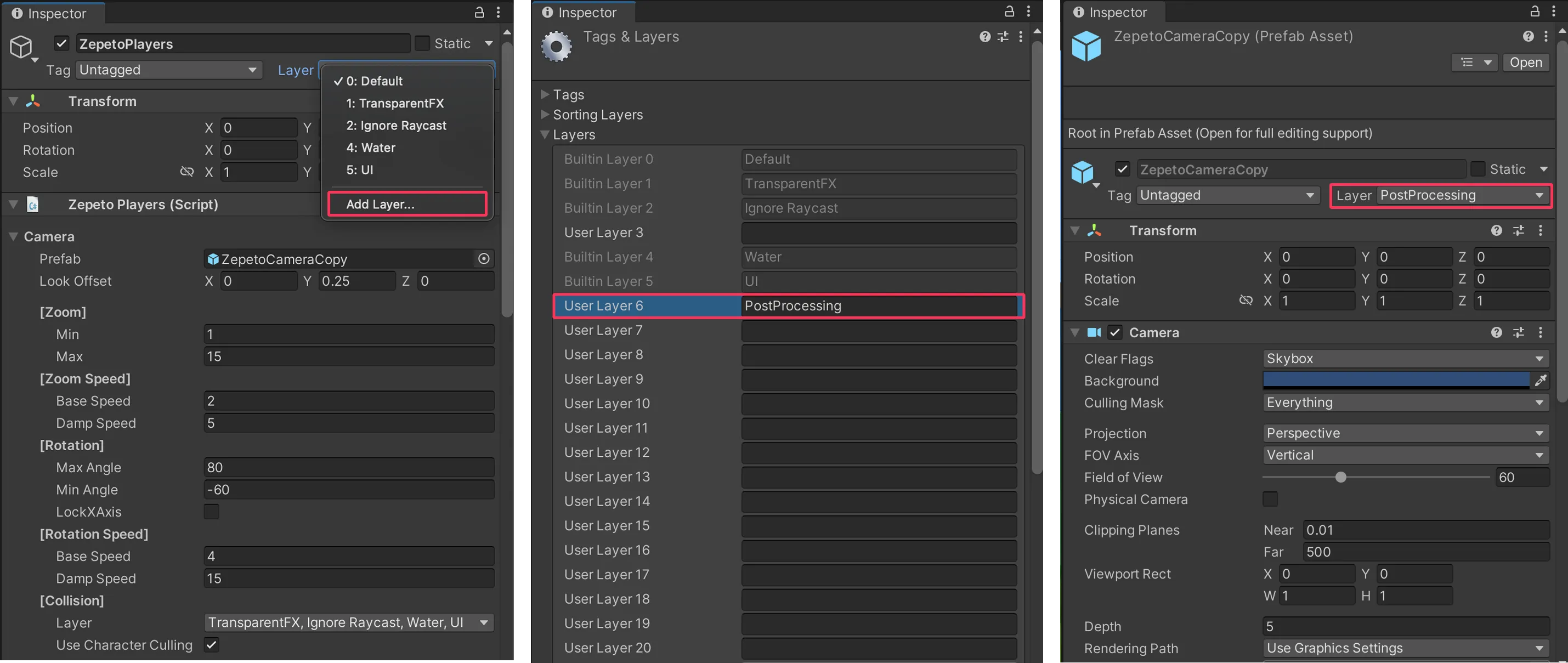The image size is (1568, 663).
Task: Open ZepetoCameraCopy prefab asset kebab menu
Action: coord(1546,37)
